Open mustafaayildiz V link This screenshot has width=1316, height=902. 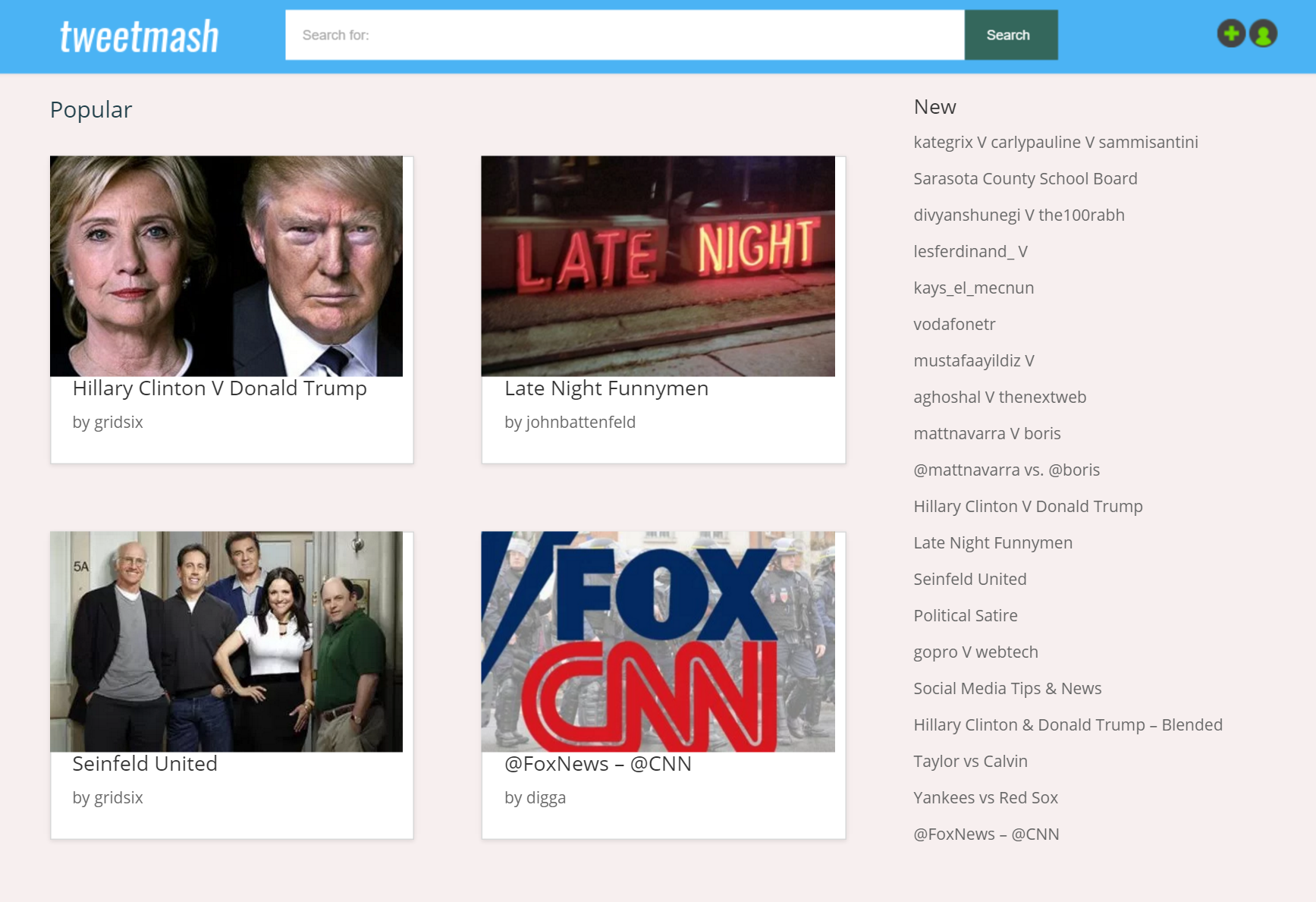(x=974, y=361)
